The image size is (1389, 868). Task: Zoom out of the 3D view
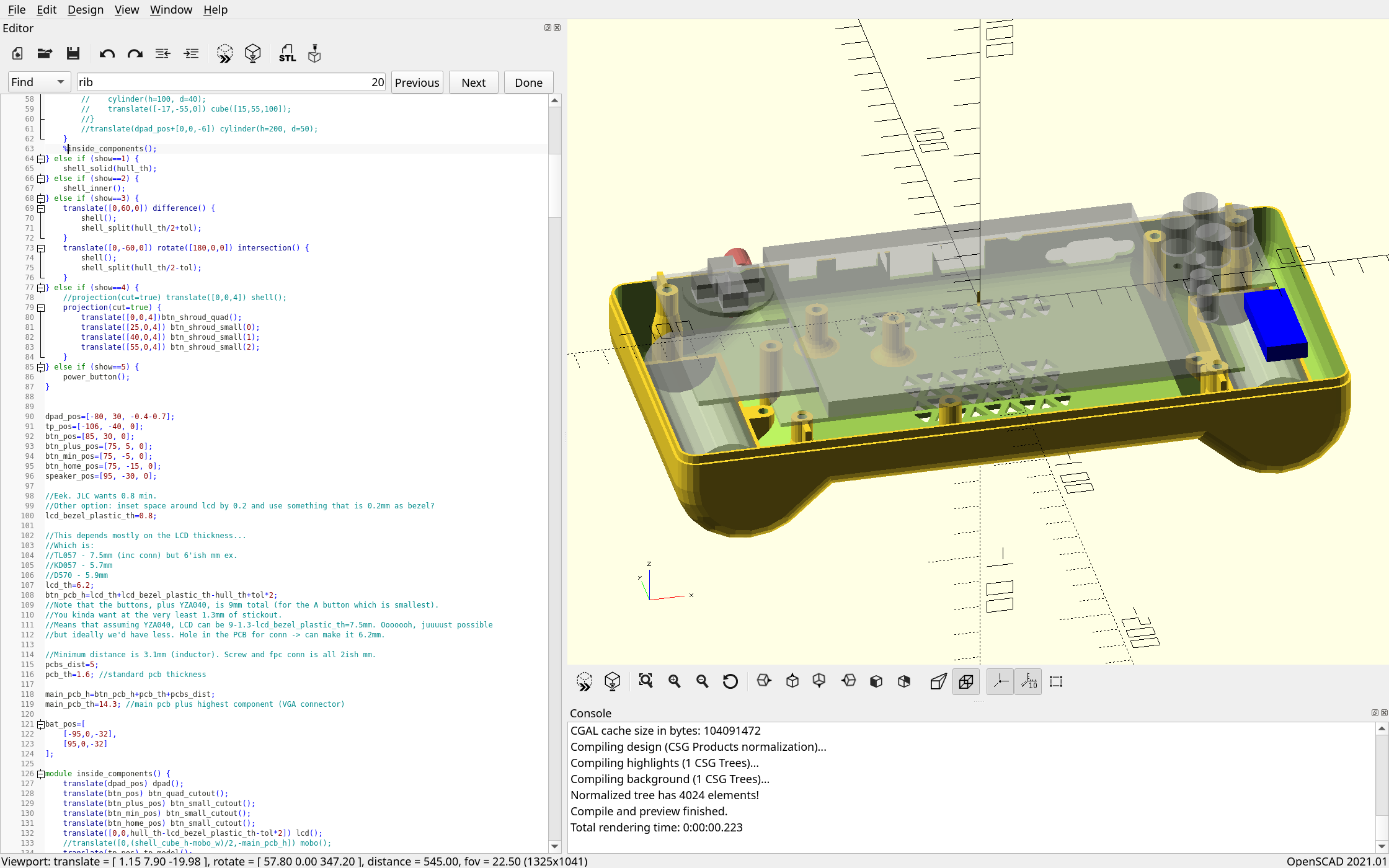[x=703, y=681]
